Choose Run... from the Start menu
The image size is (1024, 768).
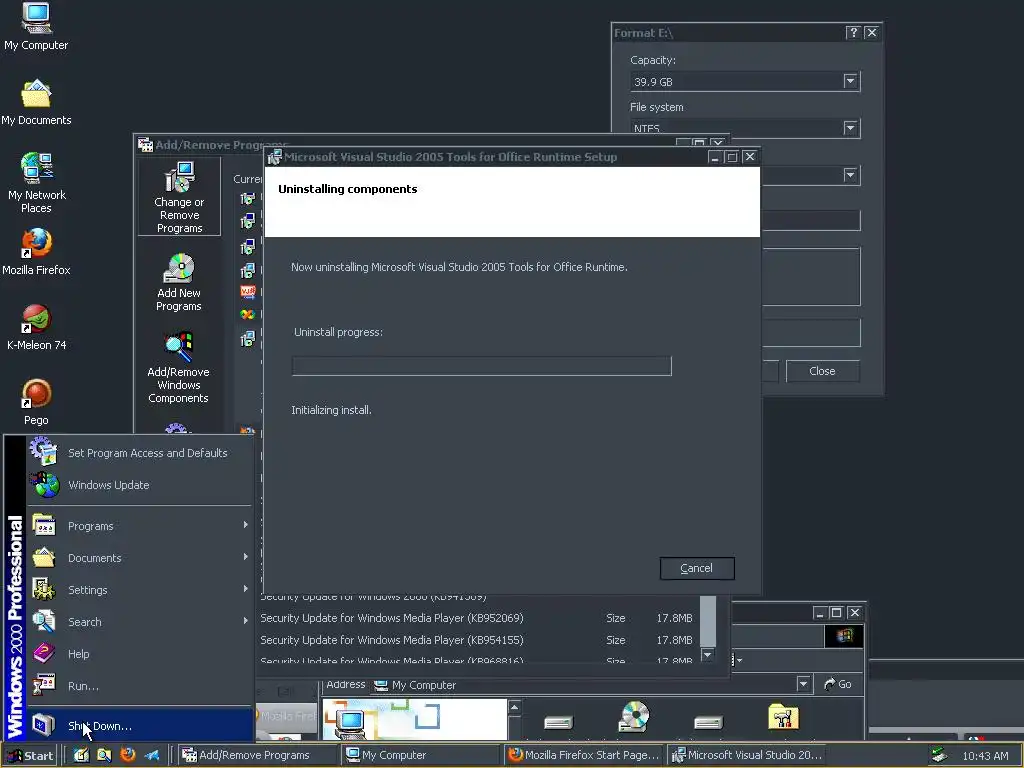coord(140,686)
